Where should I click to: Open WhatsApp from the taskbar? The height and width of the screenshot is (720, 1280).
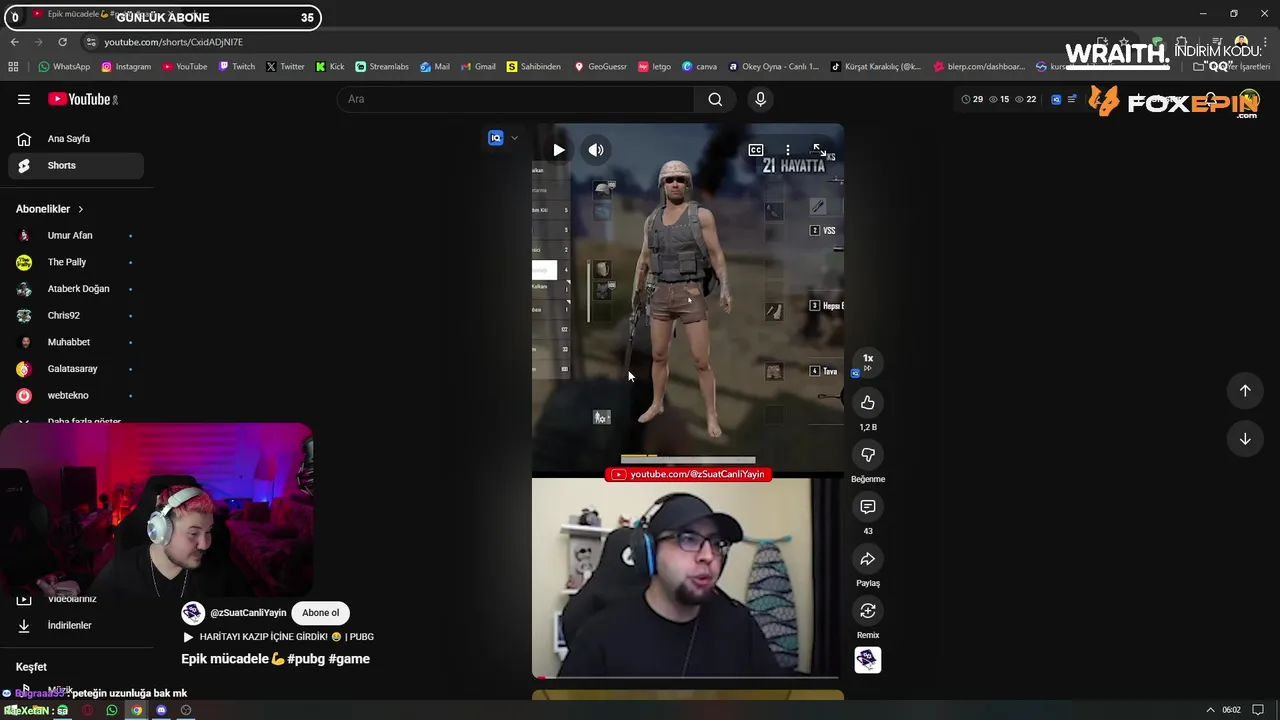pos(111,710)
